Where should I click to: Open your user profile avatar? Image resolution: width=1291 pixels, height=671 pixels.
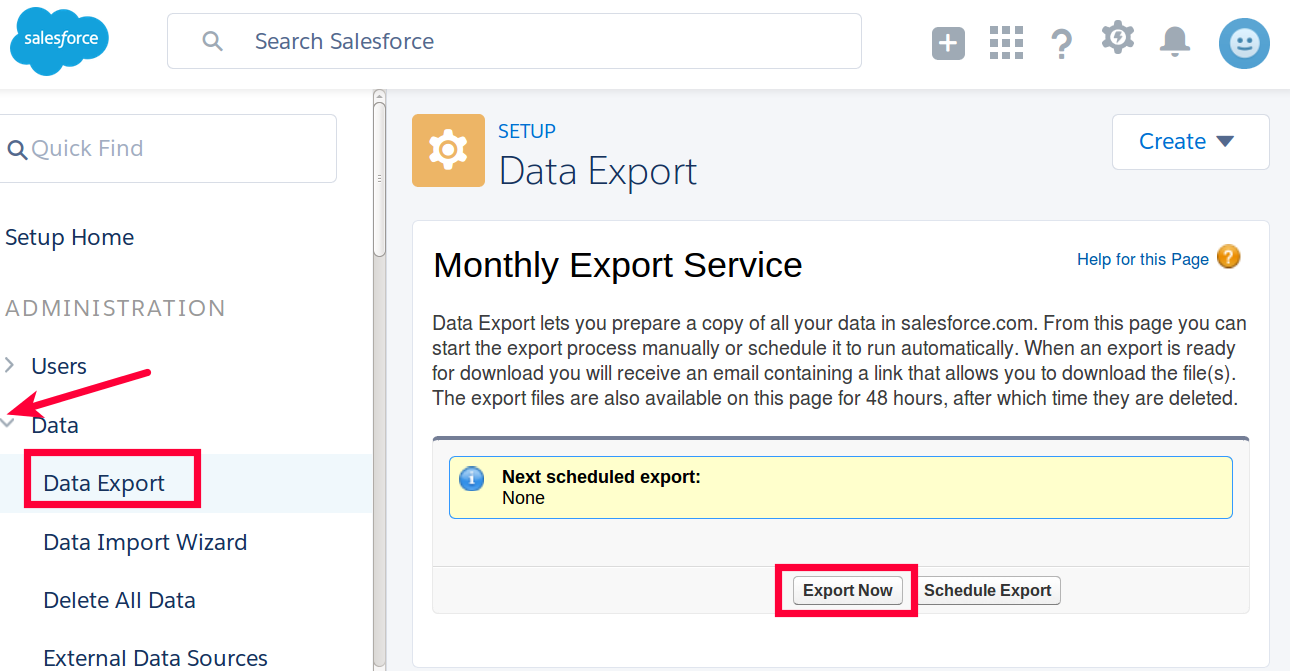click(1243, 42)
